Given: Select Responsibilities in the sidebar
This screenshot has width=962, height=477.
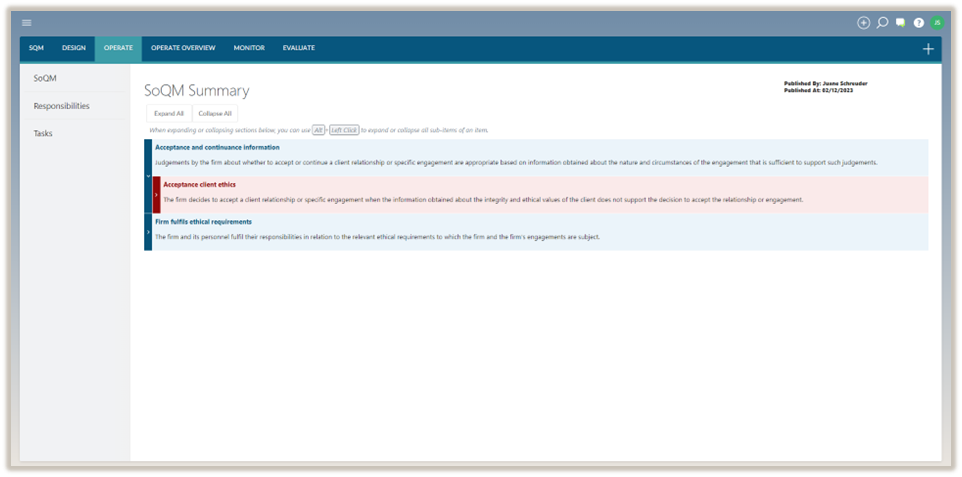Looking at the screenshot, I should click(x=61, y=105).
